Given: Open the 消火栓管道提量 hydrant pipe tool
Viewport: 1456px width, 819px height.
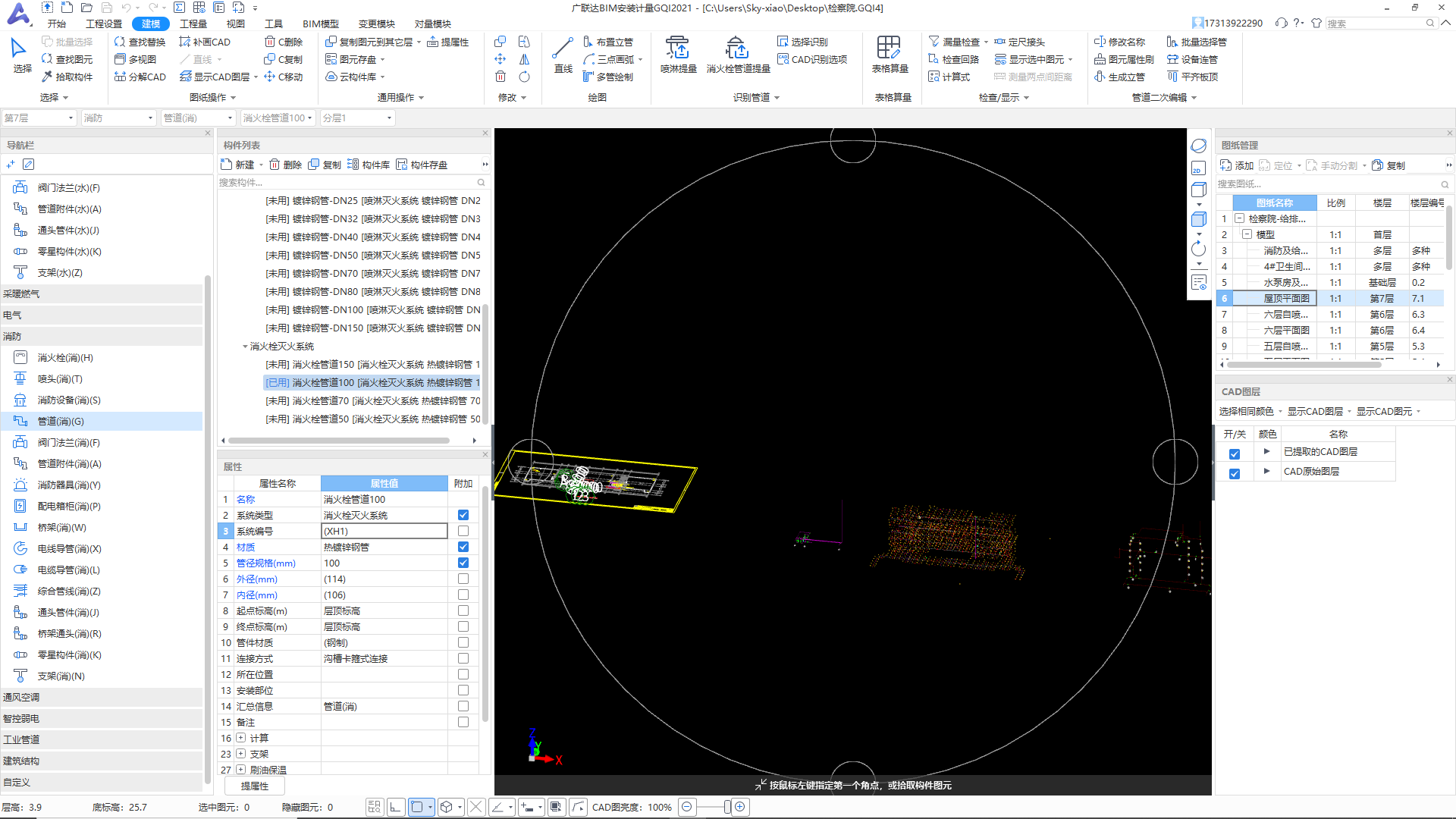Looking at the screenshot, I should pyautogui.click(x=738, y=55).
